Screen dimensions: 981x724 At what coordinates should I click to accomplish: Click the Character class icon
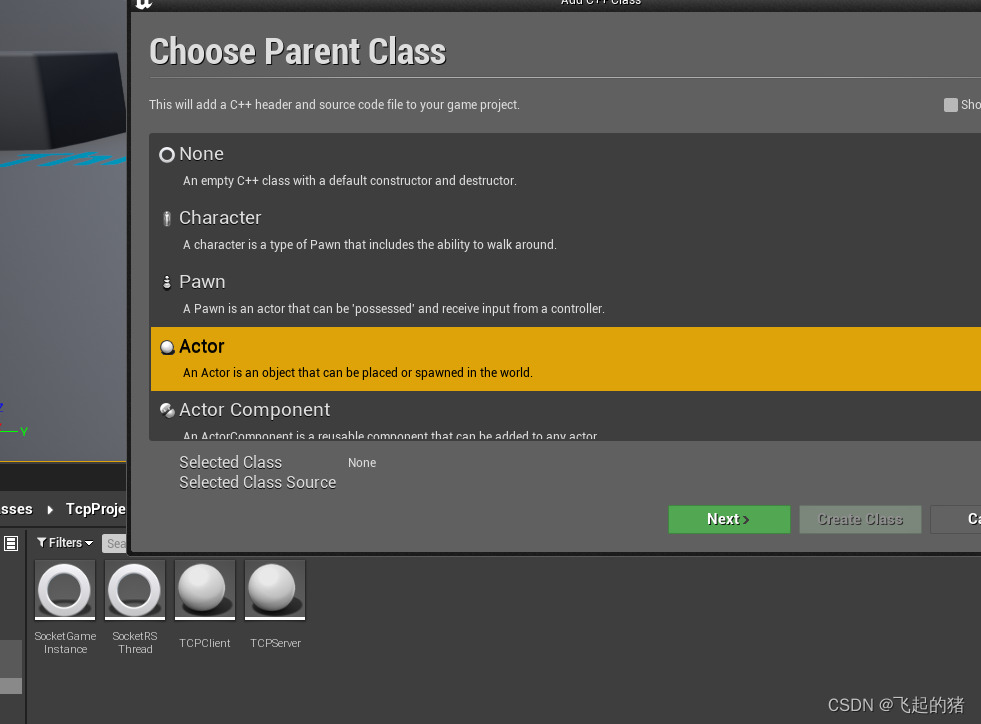(167, 218)
